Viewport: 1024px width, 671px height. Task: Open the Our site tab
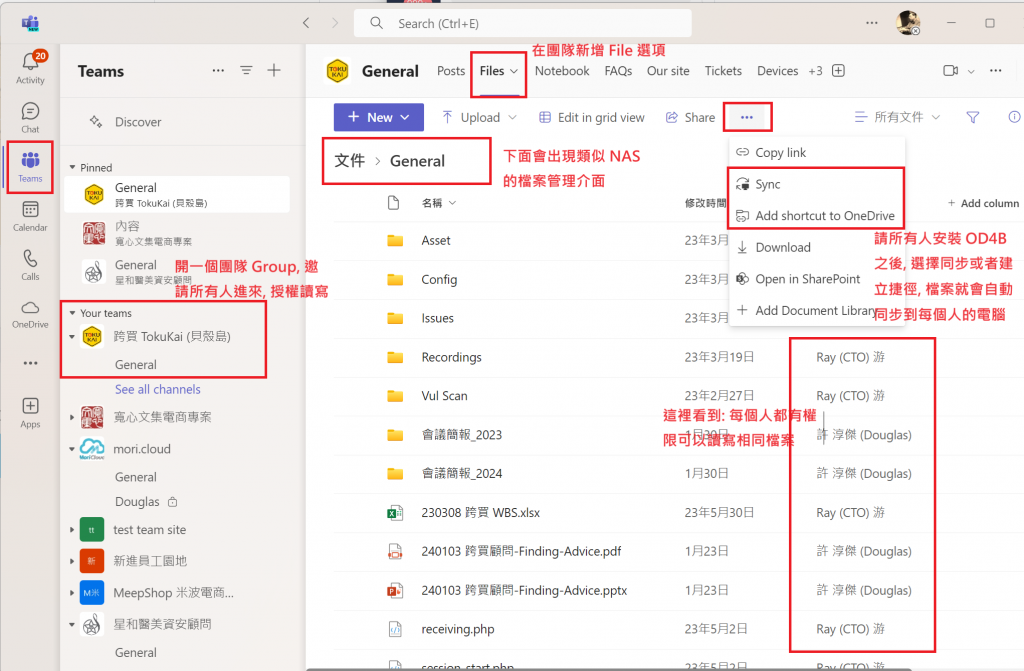coord(668,71)
